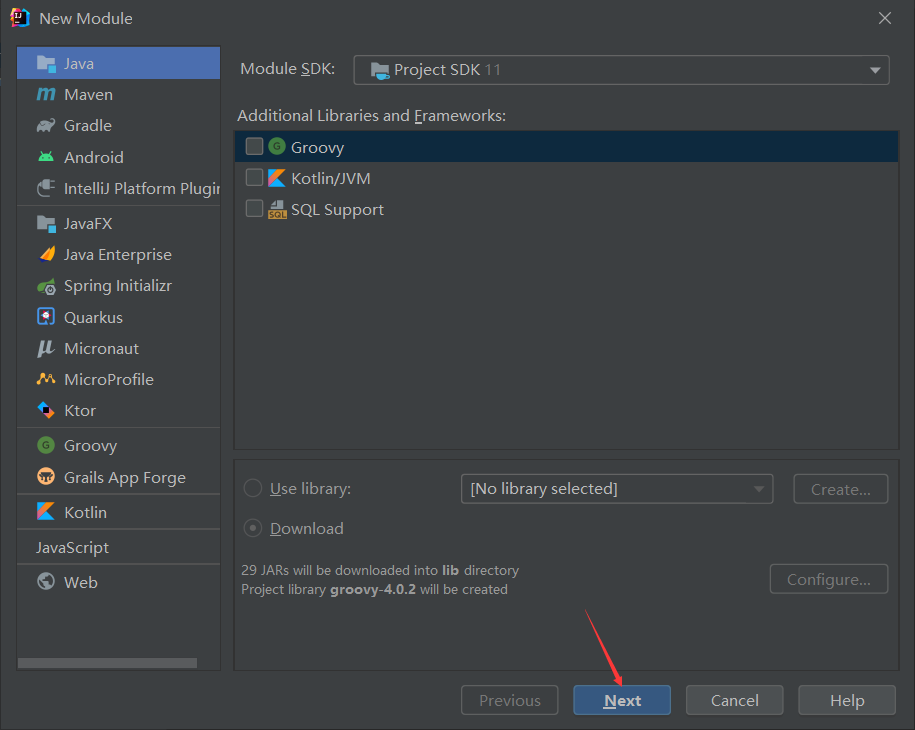The image size is (915, 730).
Task: Expand the No library selected combo box
Action: (616, 489)
